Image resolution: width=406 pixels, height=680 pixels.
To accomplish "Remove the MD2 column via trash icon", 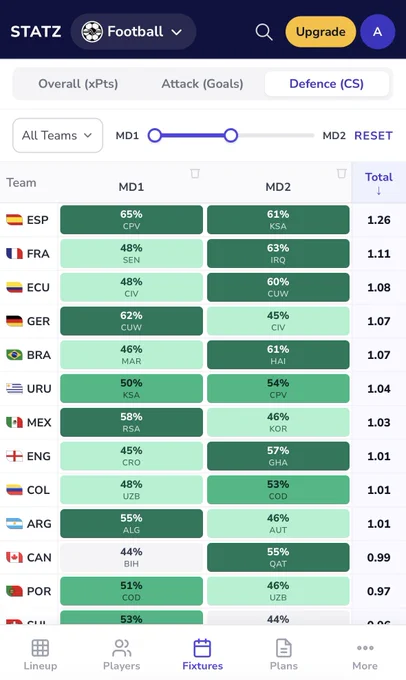I will (341, 173).
